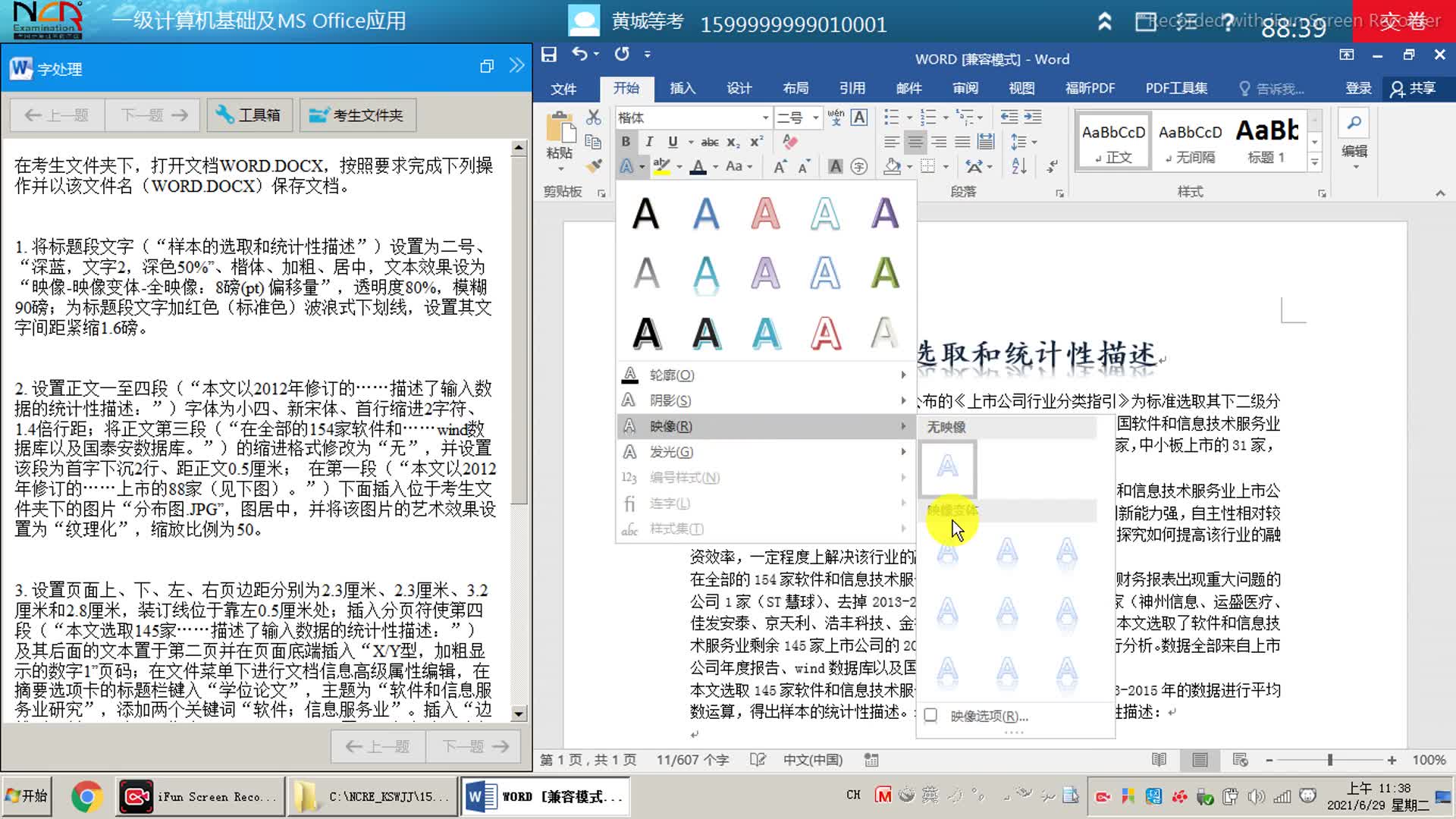Apply Italic formatting with the toolbar icon
1456x819 pixels.
(648, 142)
